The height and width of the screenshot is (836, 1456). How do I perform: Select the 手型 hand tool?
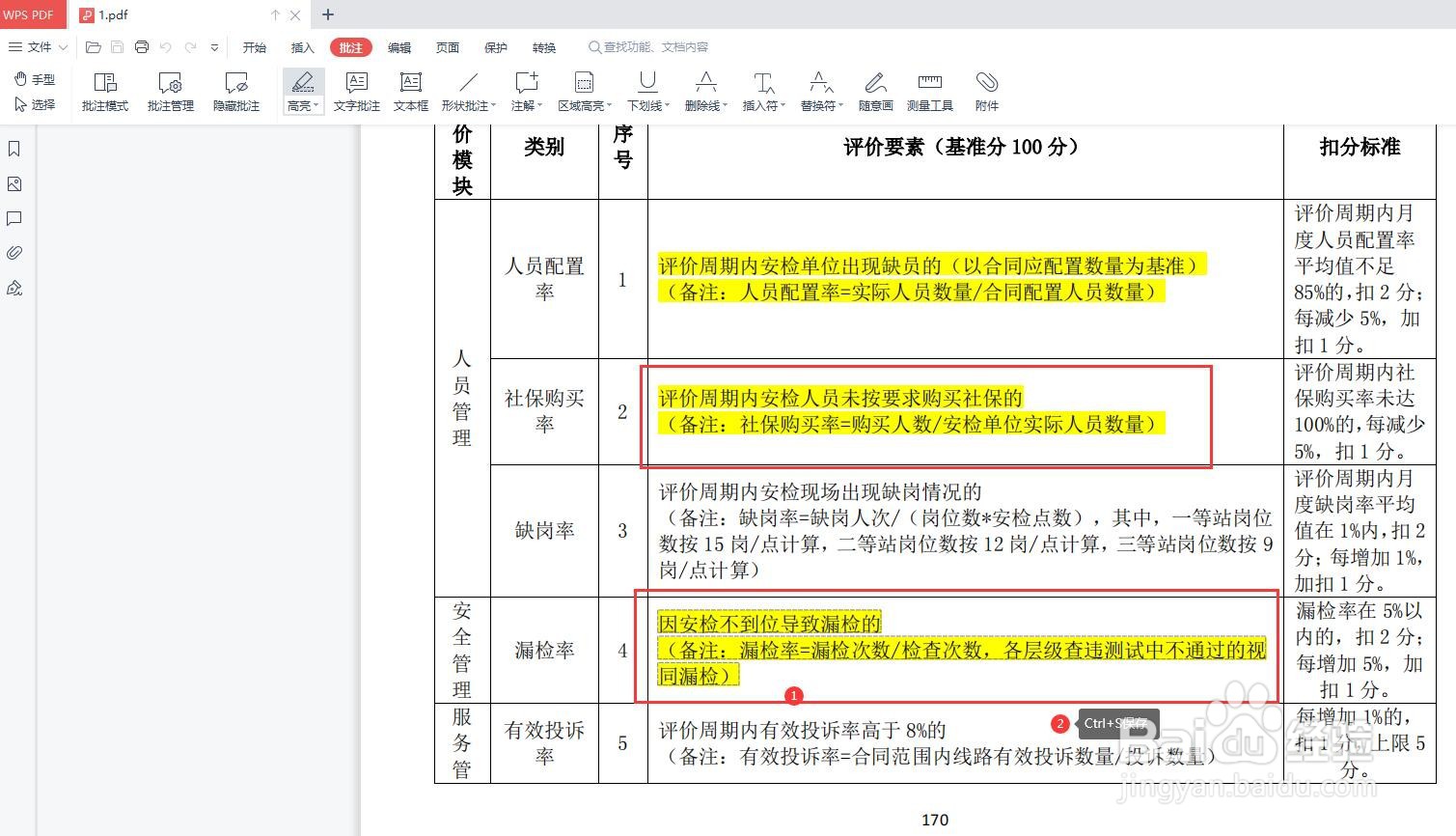click(36, 79)
